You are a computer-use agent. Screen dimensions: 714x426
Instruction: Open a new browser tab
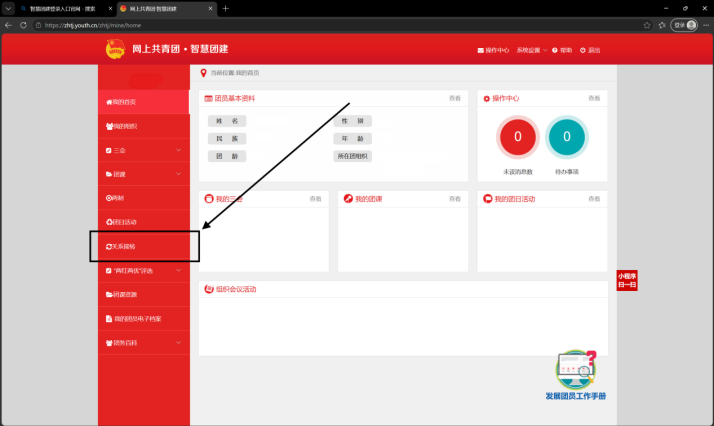226,9
